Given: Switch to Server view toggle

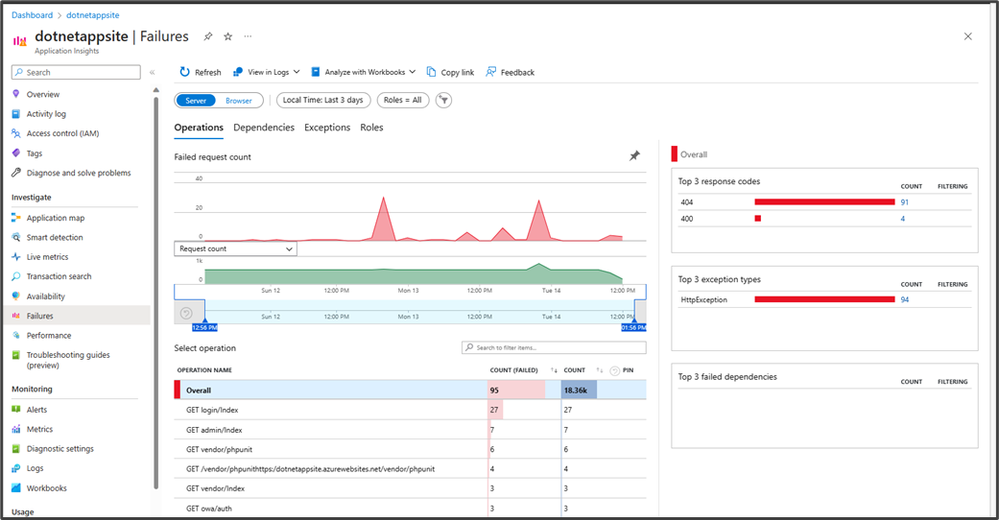Looking at the screenshot, I should [x=196, y=101].
